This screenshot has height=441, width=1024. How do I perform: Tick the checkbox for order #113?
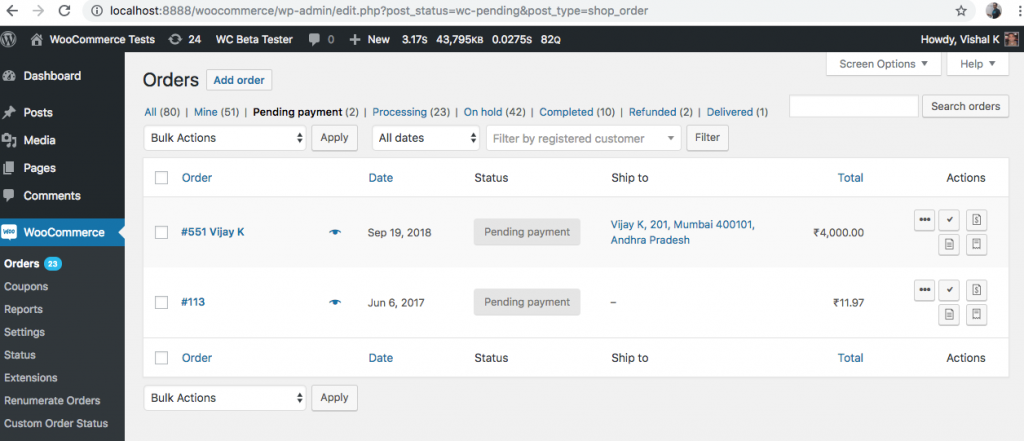[x=162, y=302]
